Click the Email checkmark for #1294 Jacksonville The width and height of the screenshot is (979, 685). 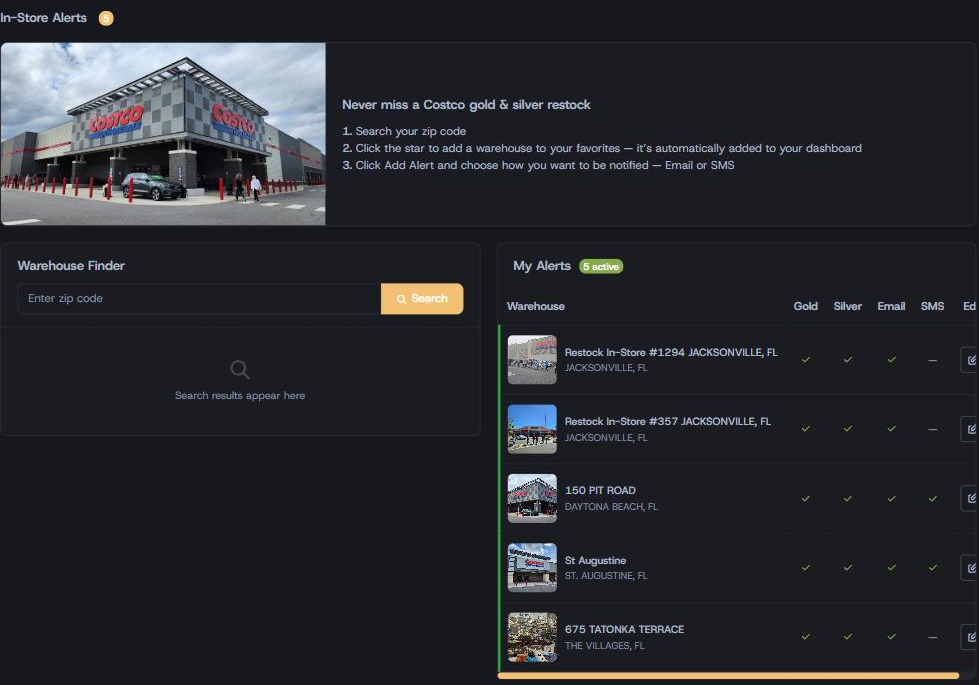pos(891,360)
